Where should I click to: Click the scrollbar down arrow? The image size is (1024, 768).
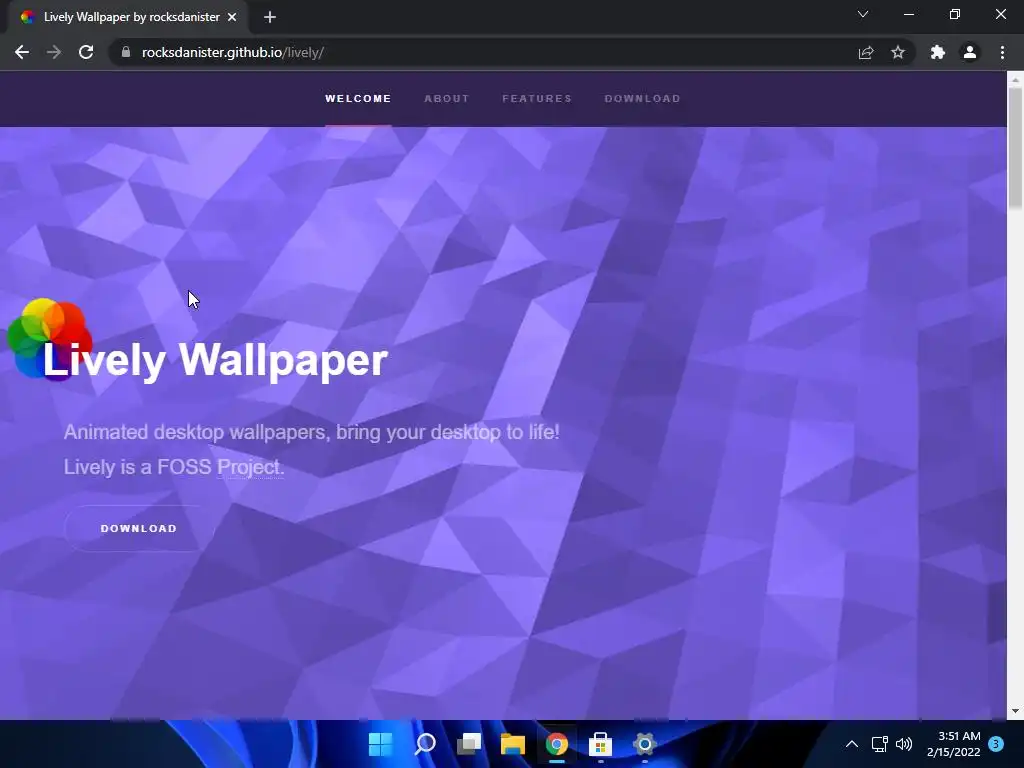coord(1015,711)
